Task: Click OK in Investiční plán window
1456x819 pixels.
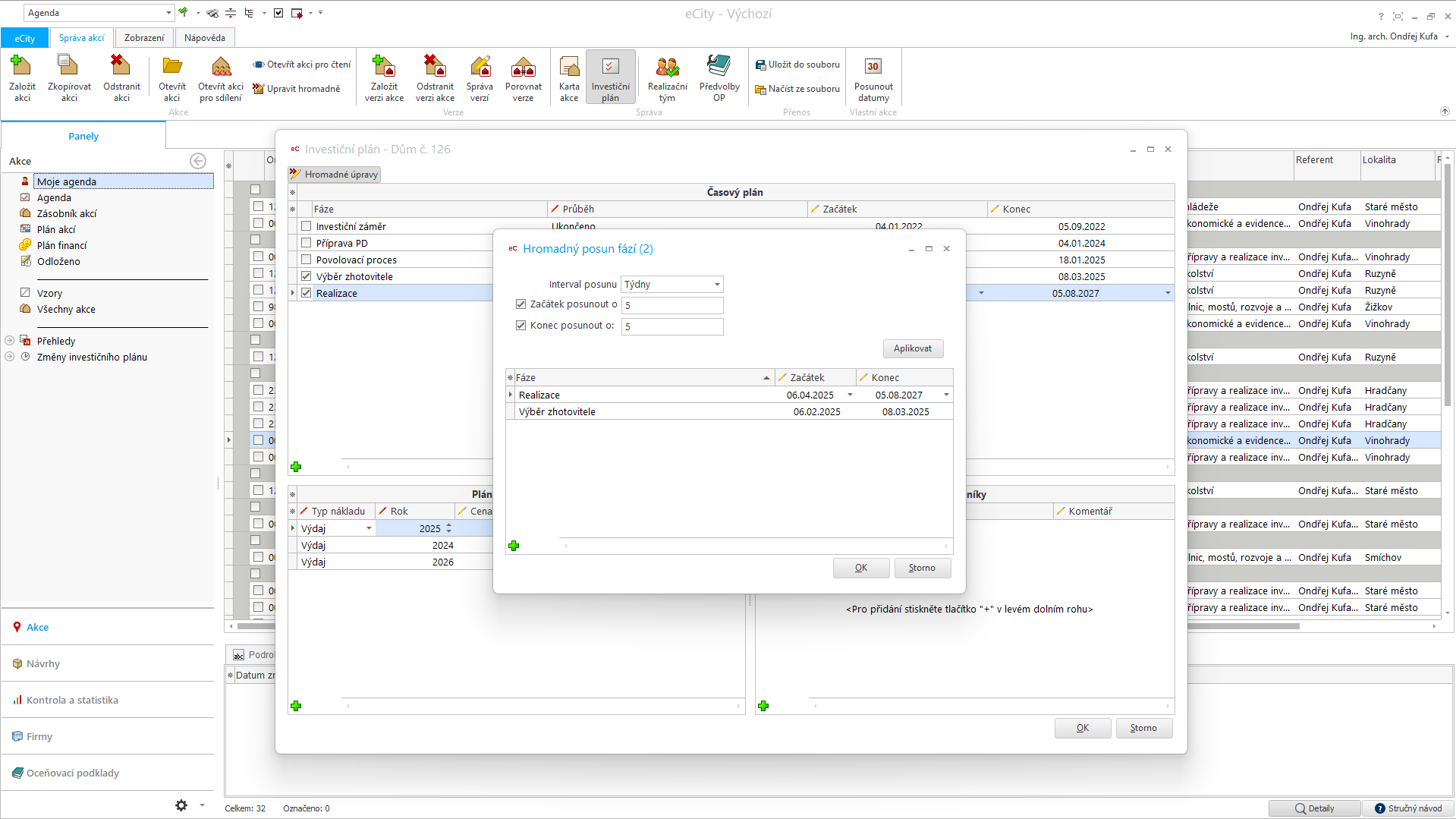Action: pos(1083,728)
